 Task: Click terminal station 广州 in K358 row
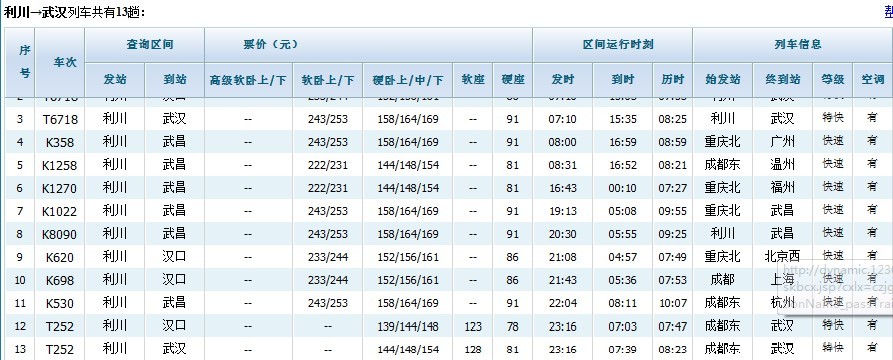coord(783,142)
